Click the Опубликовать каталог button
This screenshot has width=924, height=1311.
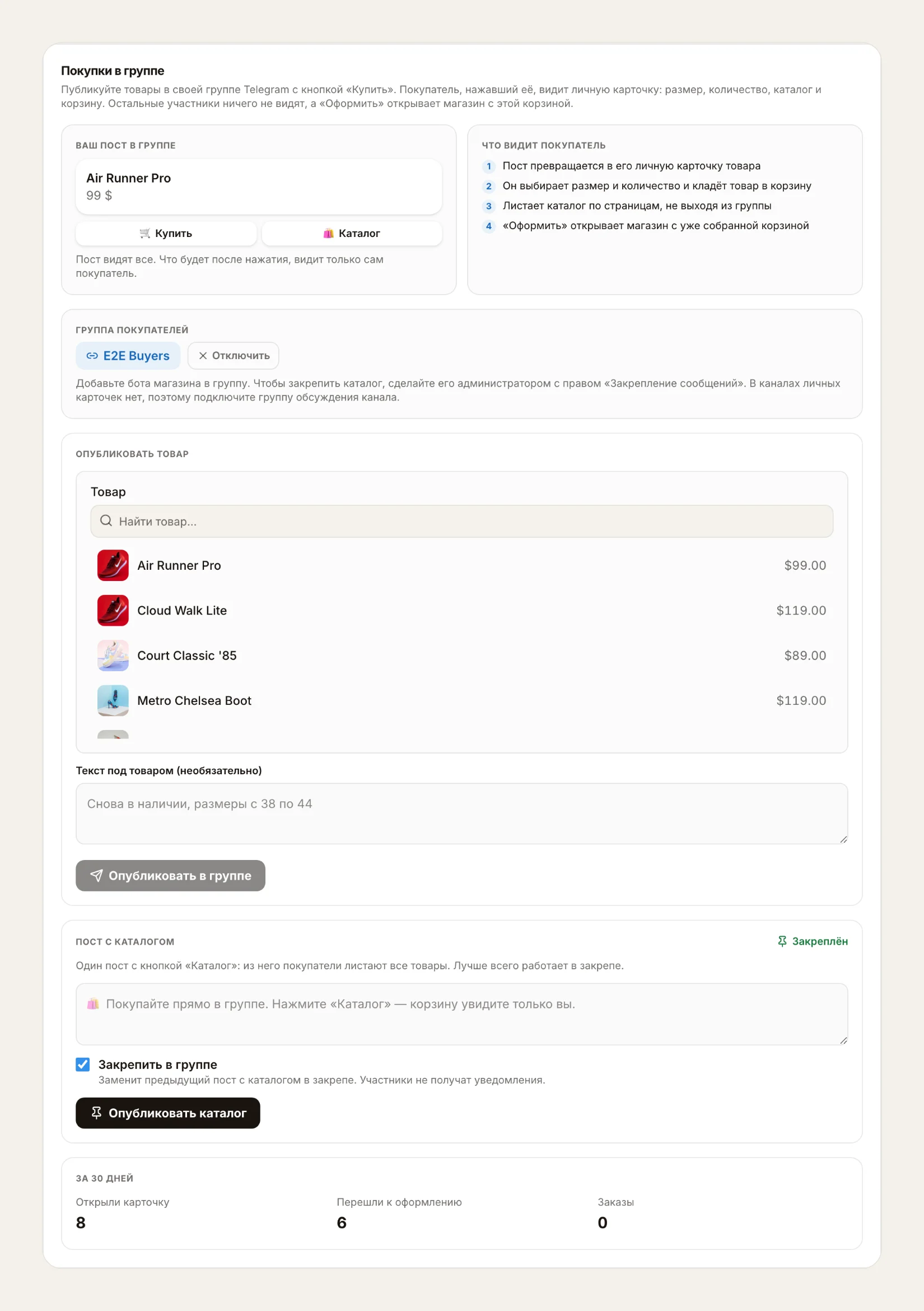coord(168,1113)
